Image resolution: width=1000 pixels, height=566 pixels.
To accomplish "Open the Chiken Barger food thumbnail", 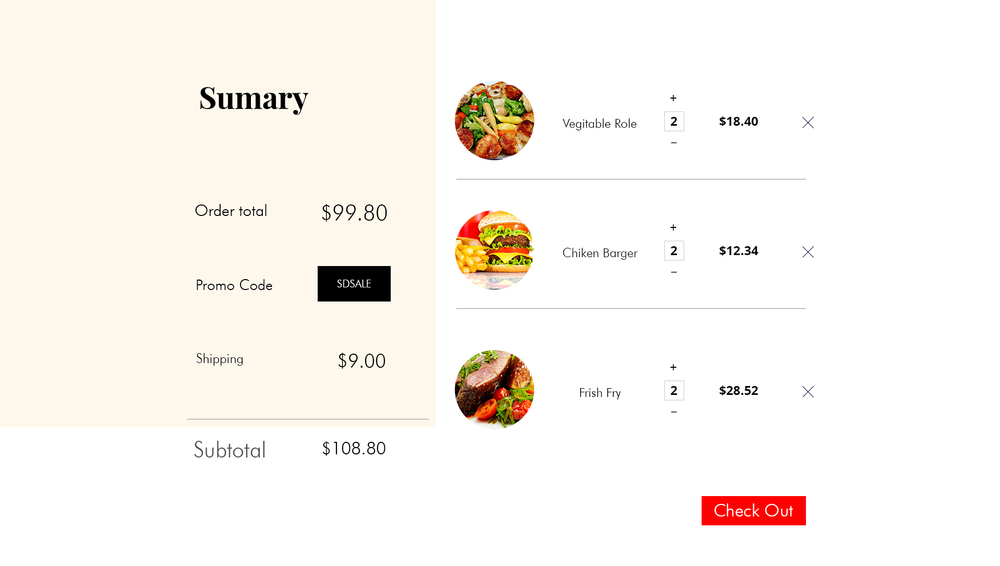I will coord(494,250).
